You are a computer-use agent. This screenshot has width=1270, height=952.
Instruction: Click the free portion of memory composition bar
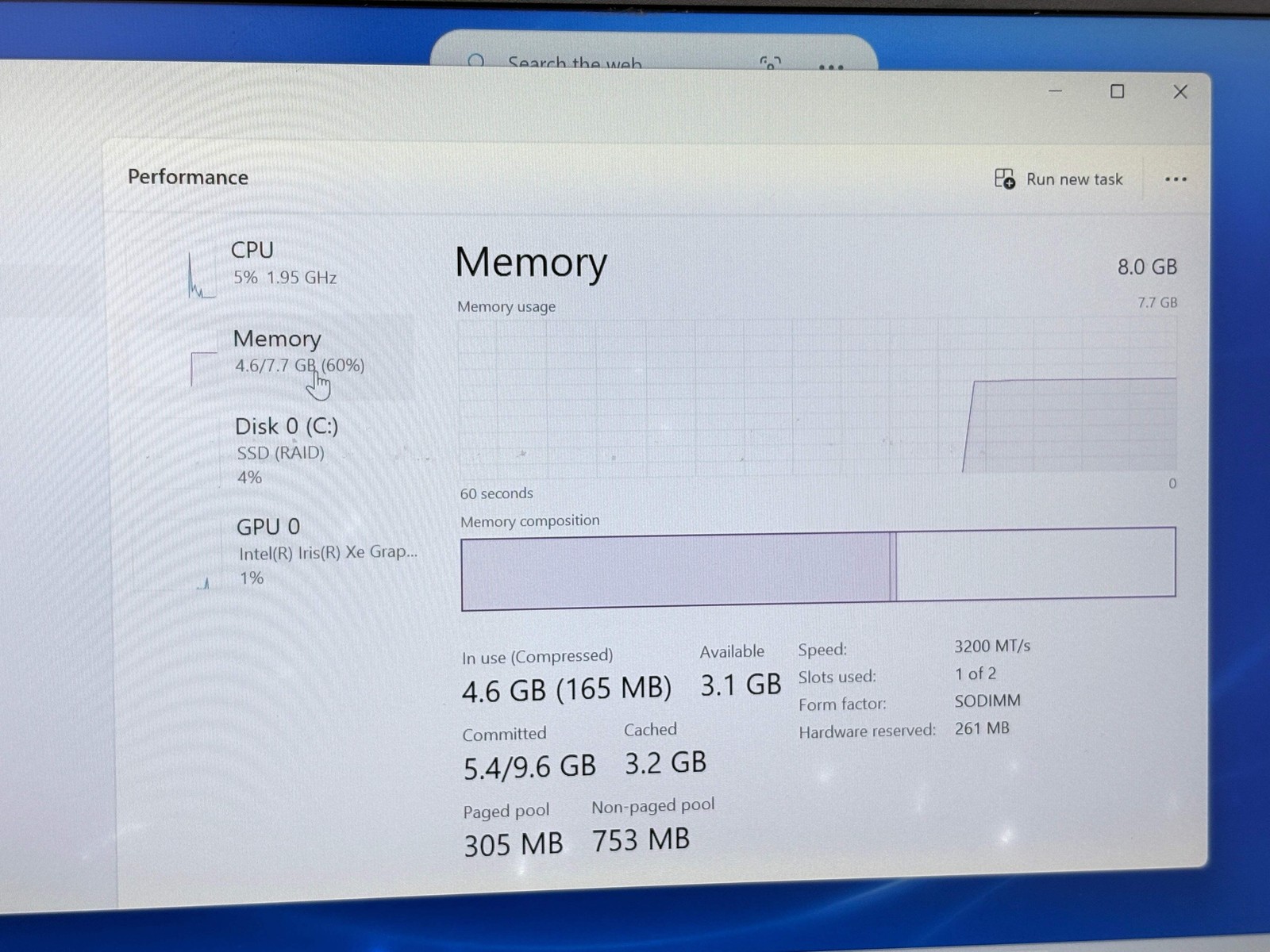1036,563
